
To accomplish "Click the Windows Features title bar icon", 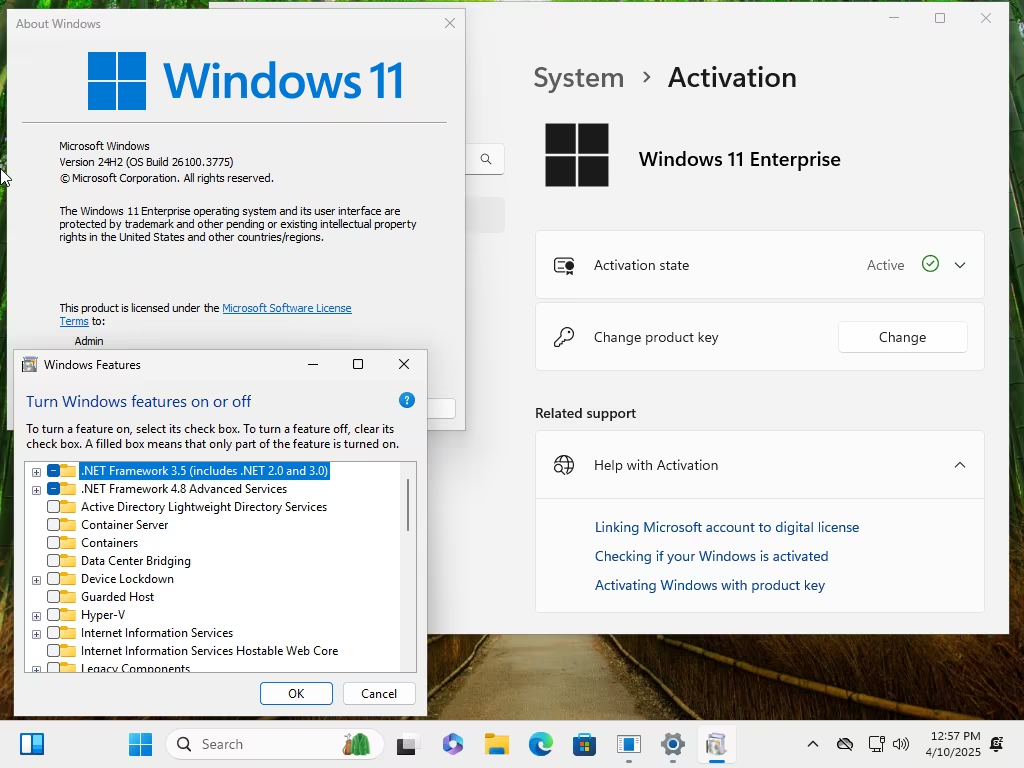I will (x=29, y=364).
